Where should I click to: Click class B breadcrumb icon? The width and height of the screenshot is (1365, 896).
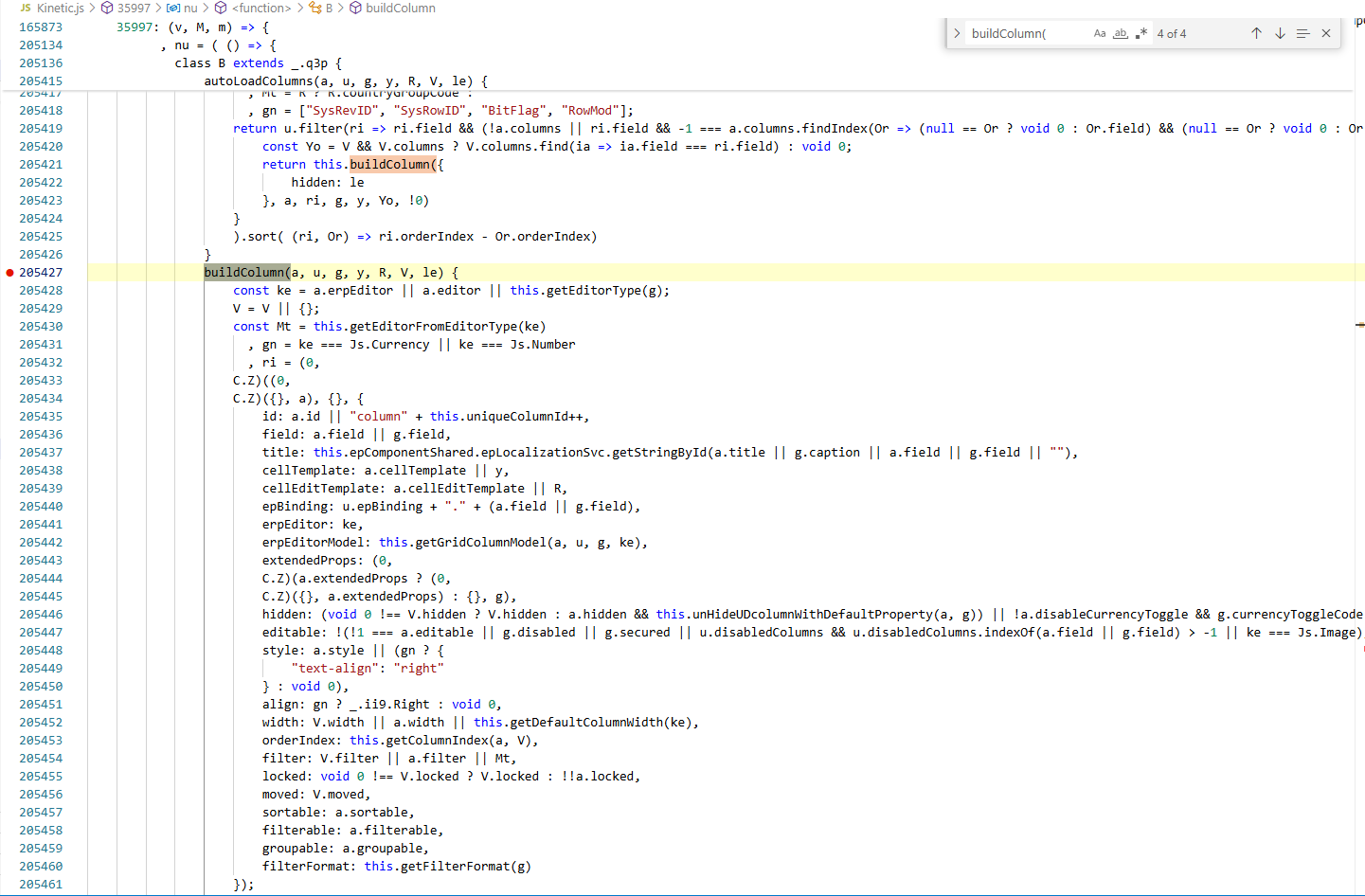click(315, 8)
